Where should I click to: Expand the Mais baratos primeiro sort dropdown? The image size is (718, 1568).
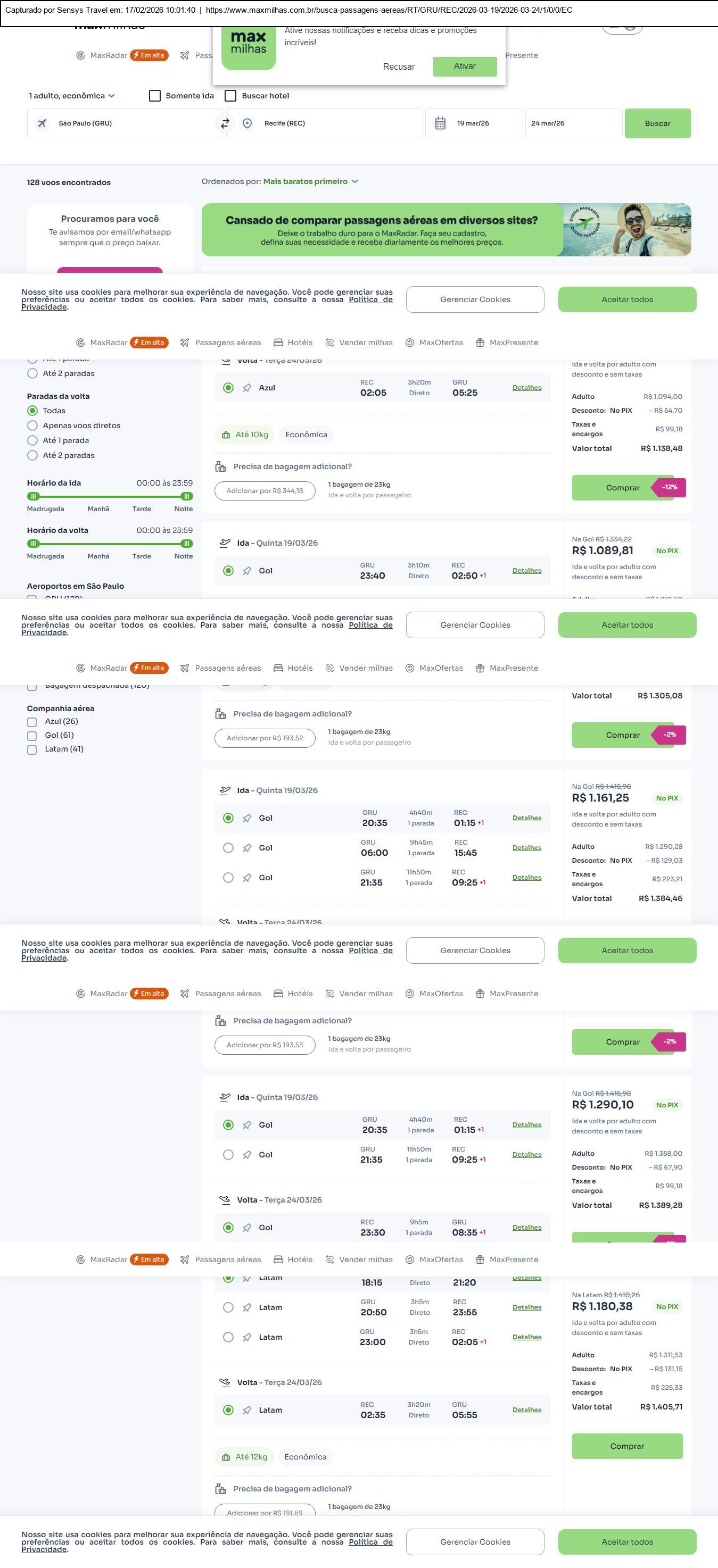point(310,181)
